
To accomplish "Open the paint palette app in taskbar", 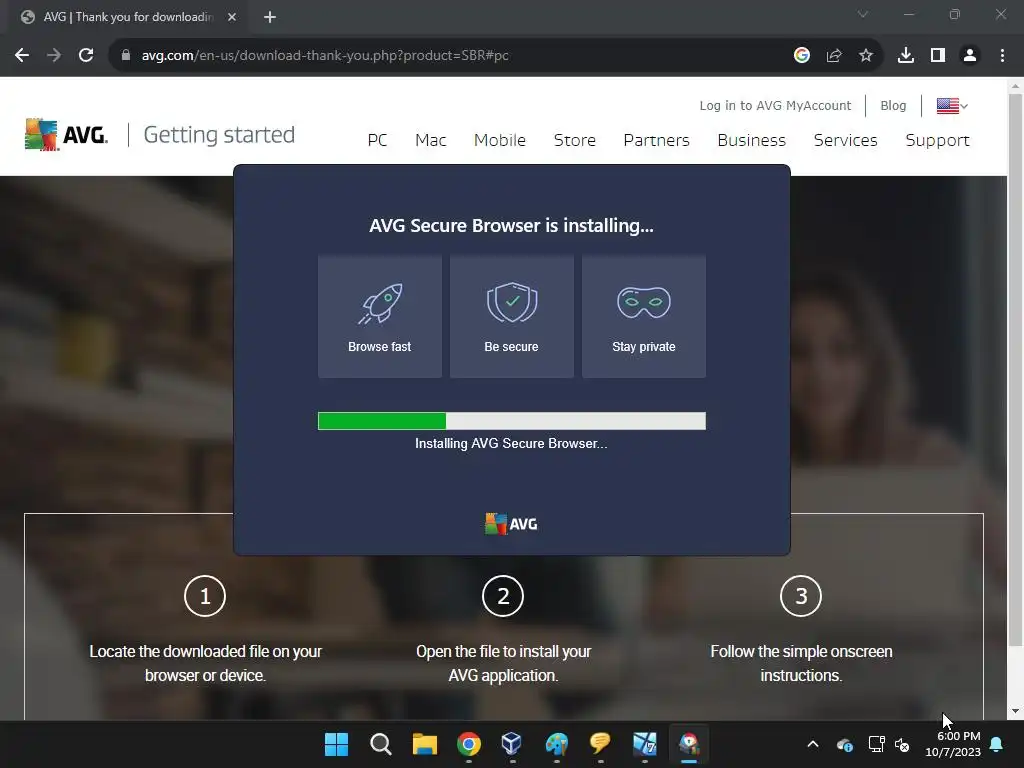I will point(556,744).
